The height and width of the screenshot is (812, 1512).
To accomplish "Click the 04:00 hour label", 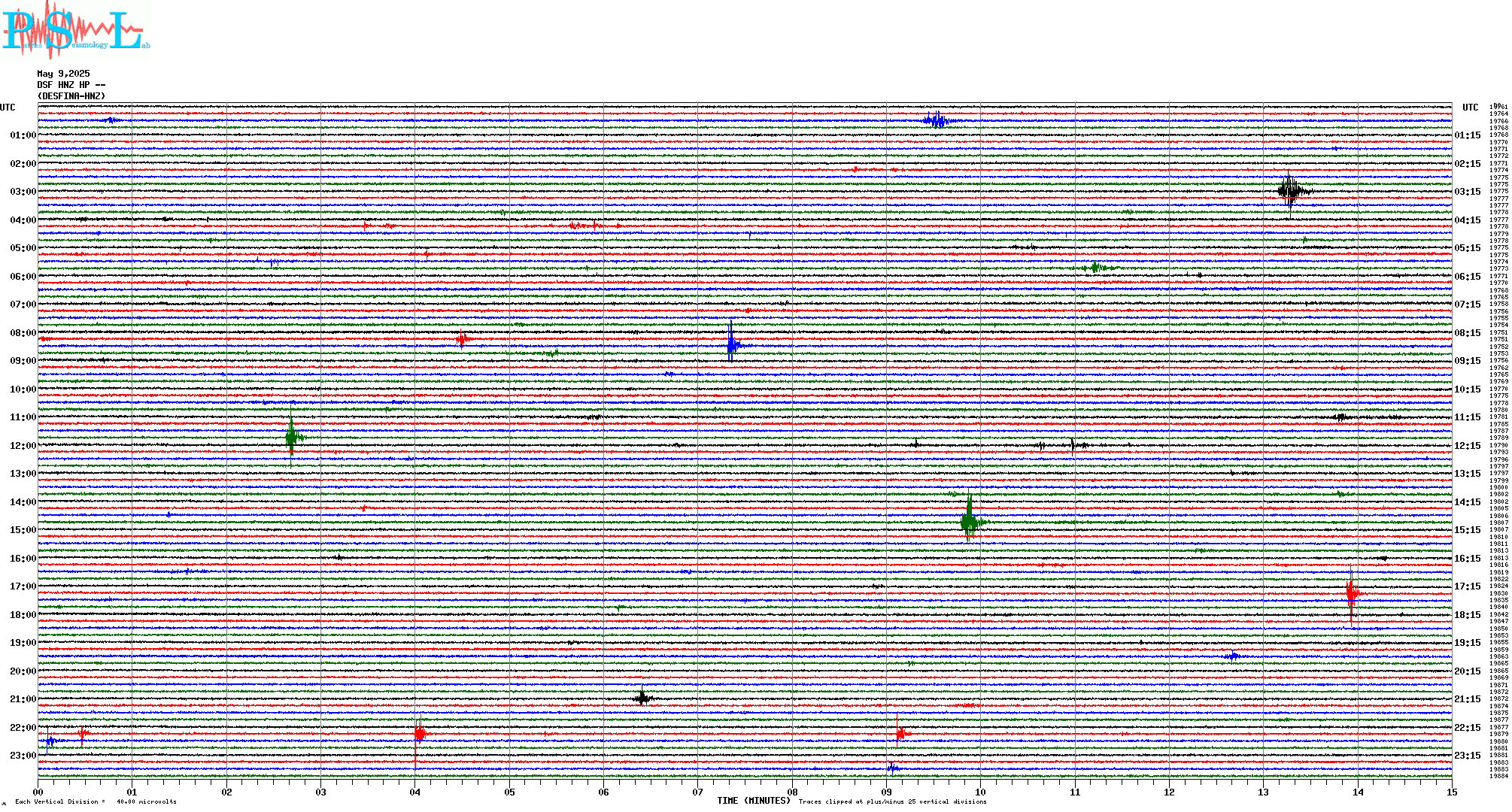I will tap(23, 220).
